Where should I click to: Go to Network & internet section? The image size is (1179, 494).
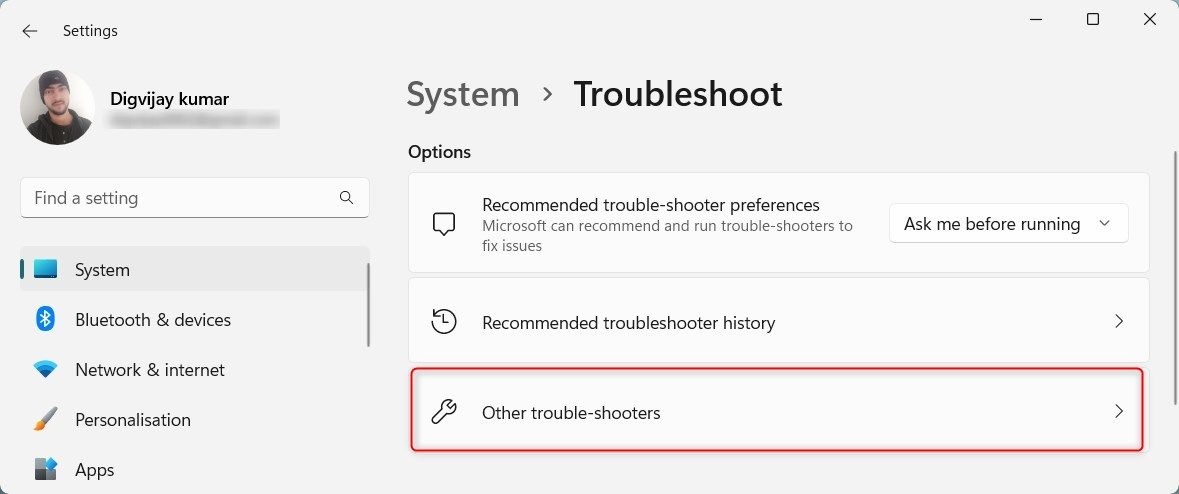150,370
